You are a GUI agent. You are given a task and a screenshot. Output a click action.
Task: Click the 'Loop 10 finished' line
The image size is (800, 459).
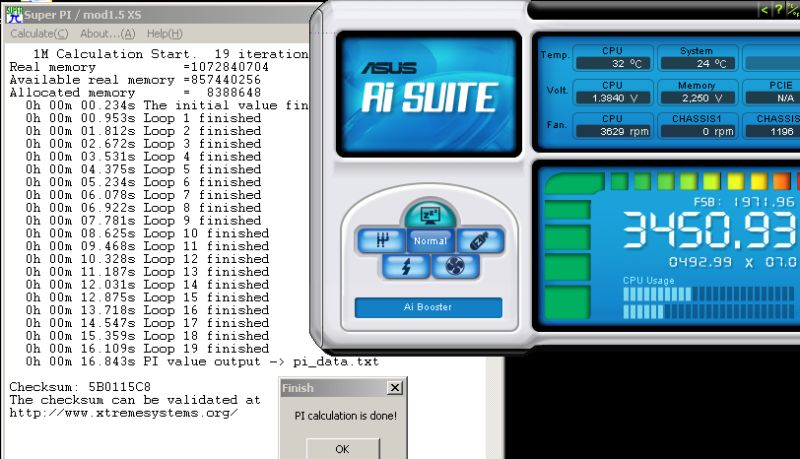(147, 234)
